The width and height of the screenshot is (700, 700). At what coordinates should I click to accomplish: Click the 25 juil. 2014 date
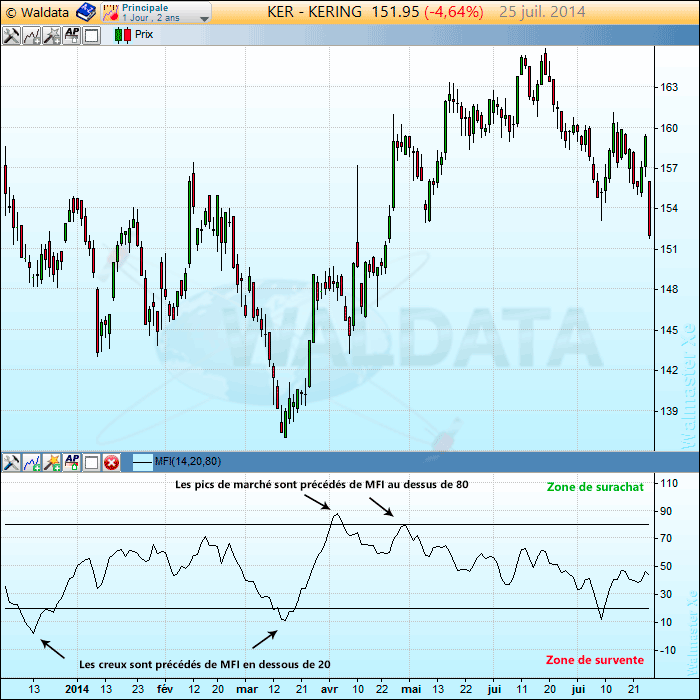click(542, 12)
